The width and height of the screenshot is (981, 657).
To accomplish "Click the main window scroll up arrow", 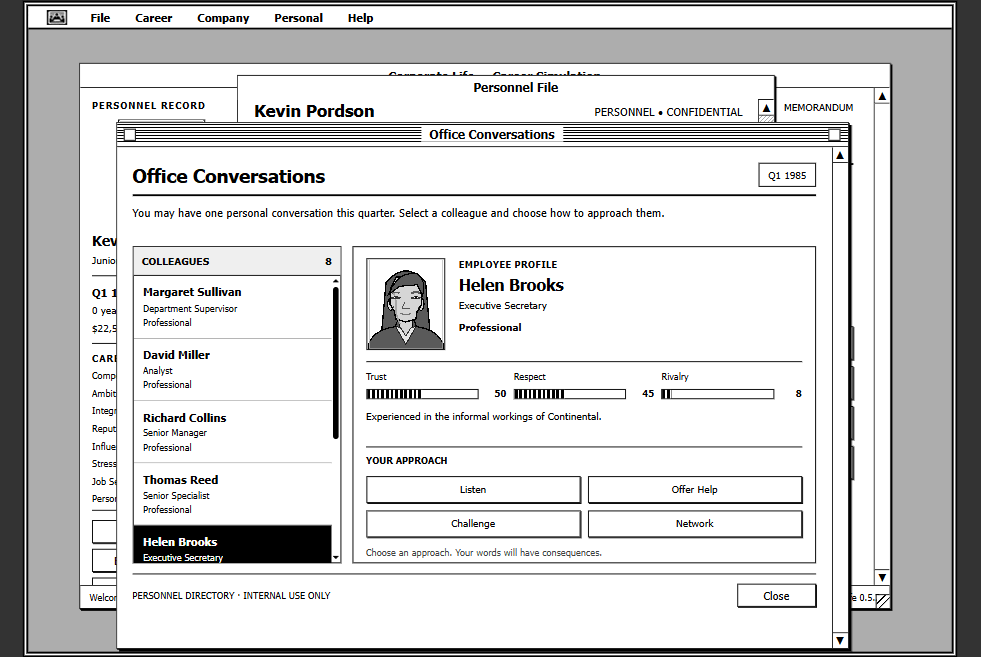I will click(882, 96).
